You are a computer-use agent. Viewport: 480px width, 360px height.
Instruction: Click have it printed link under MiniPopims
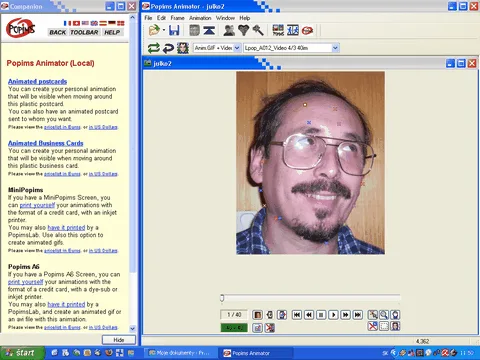click(66, 228)
